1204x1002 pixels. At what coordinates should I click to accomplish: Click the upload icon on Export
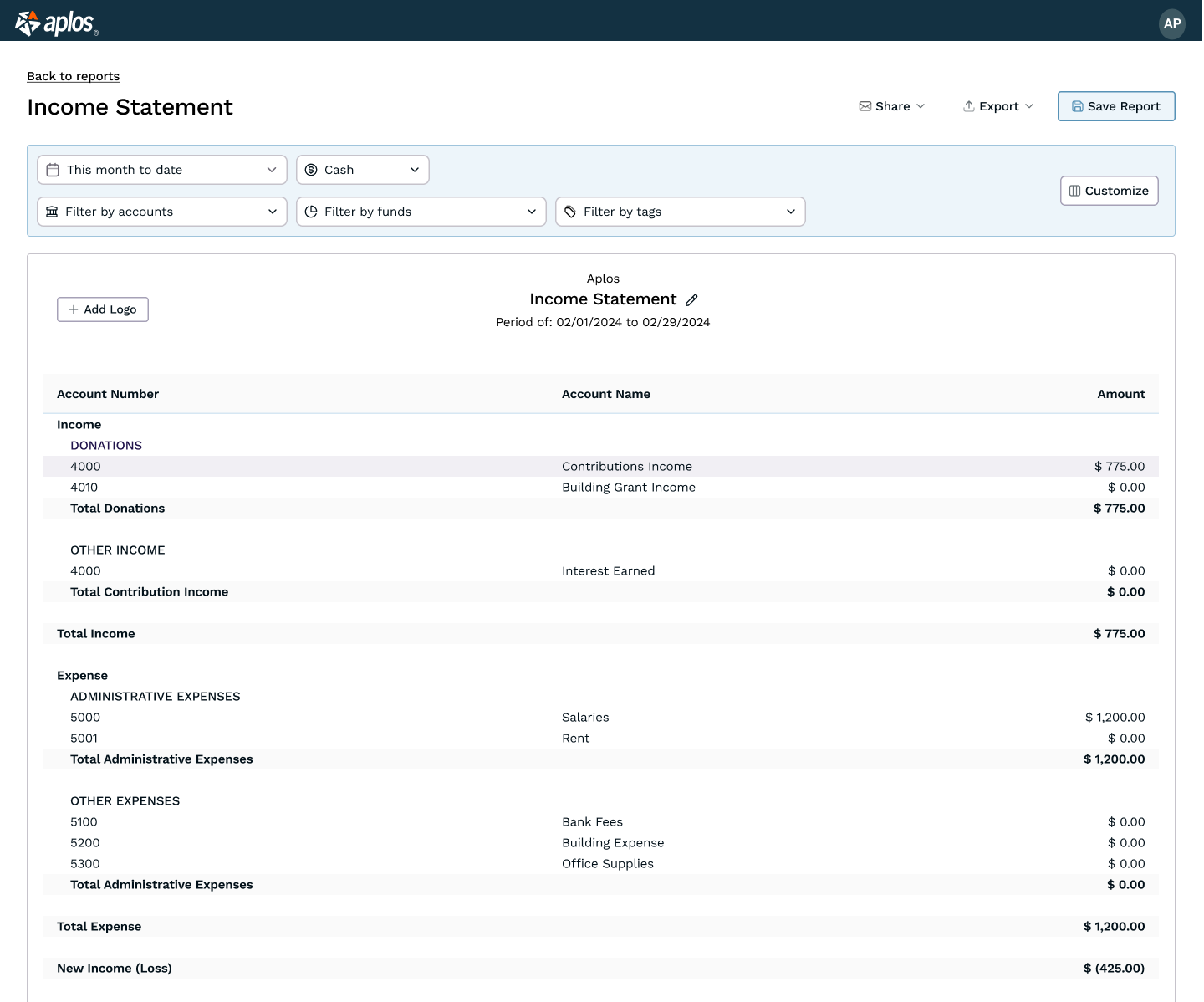coord(969,106)
